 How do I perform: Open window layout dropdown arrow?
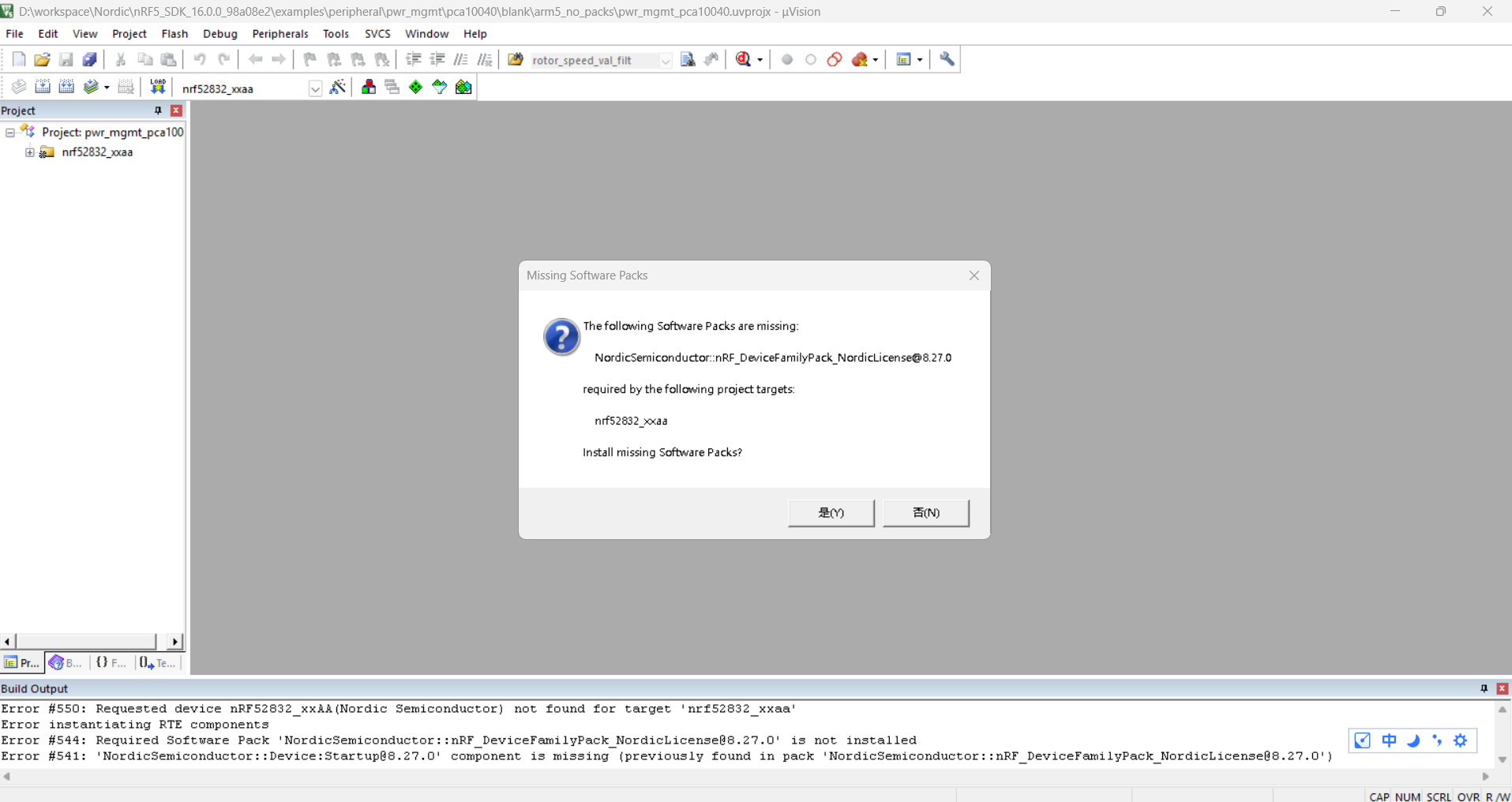[x=920, y=60]
